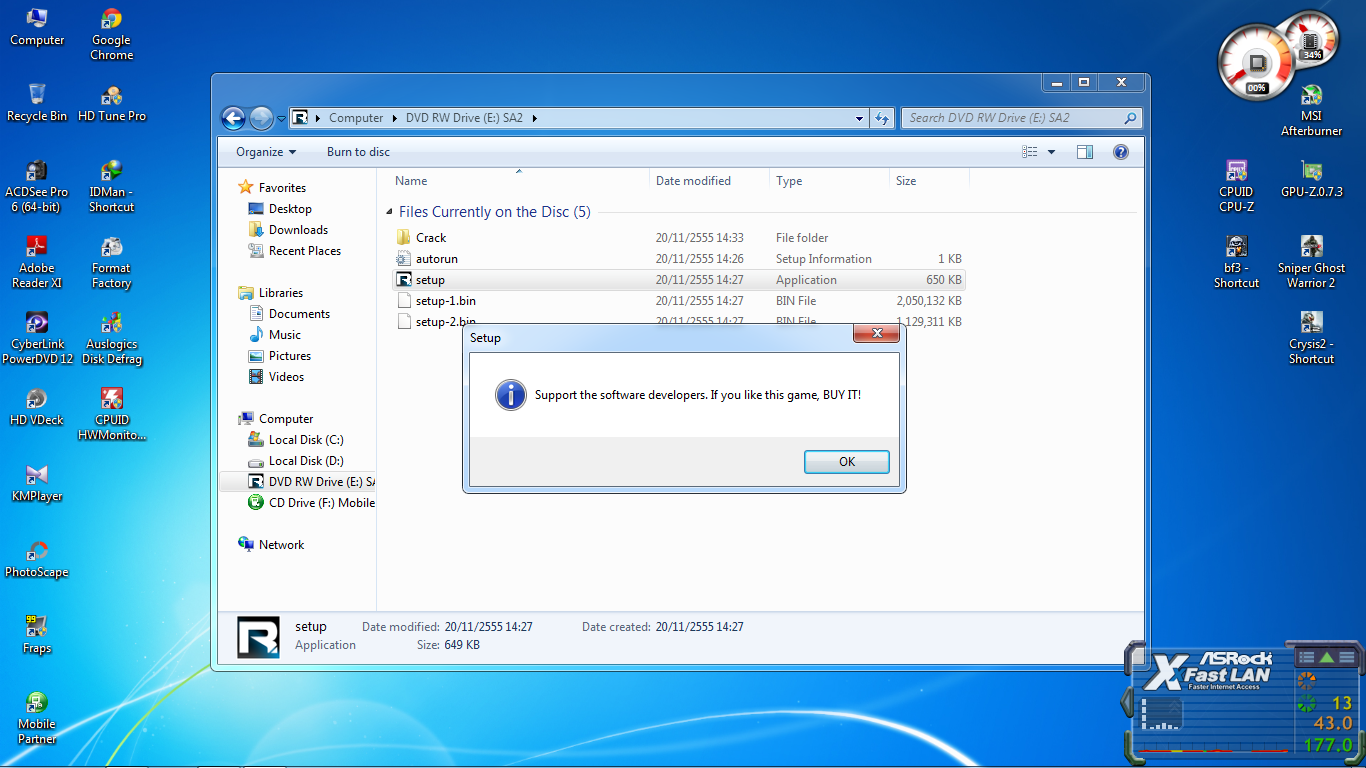Select Adobe Reader XI desktop icon
This screenshot has height=768, width=1366.
(37, 262)
